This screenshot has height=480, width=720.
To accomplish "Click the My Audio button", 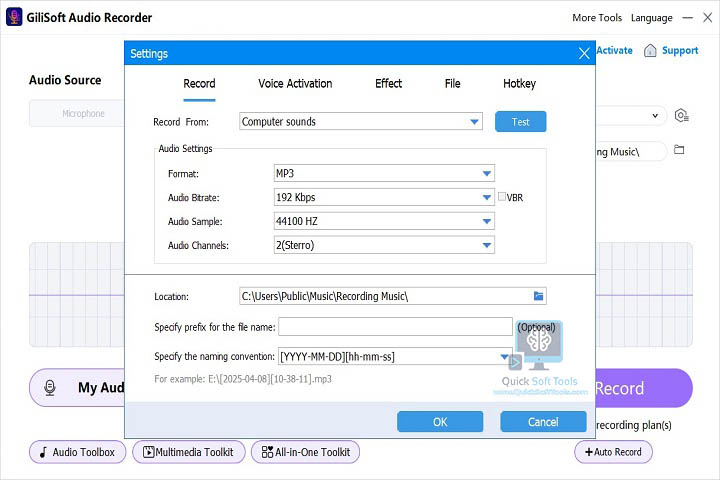I will pyautogui.click(x=77, y=388).
